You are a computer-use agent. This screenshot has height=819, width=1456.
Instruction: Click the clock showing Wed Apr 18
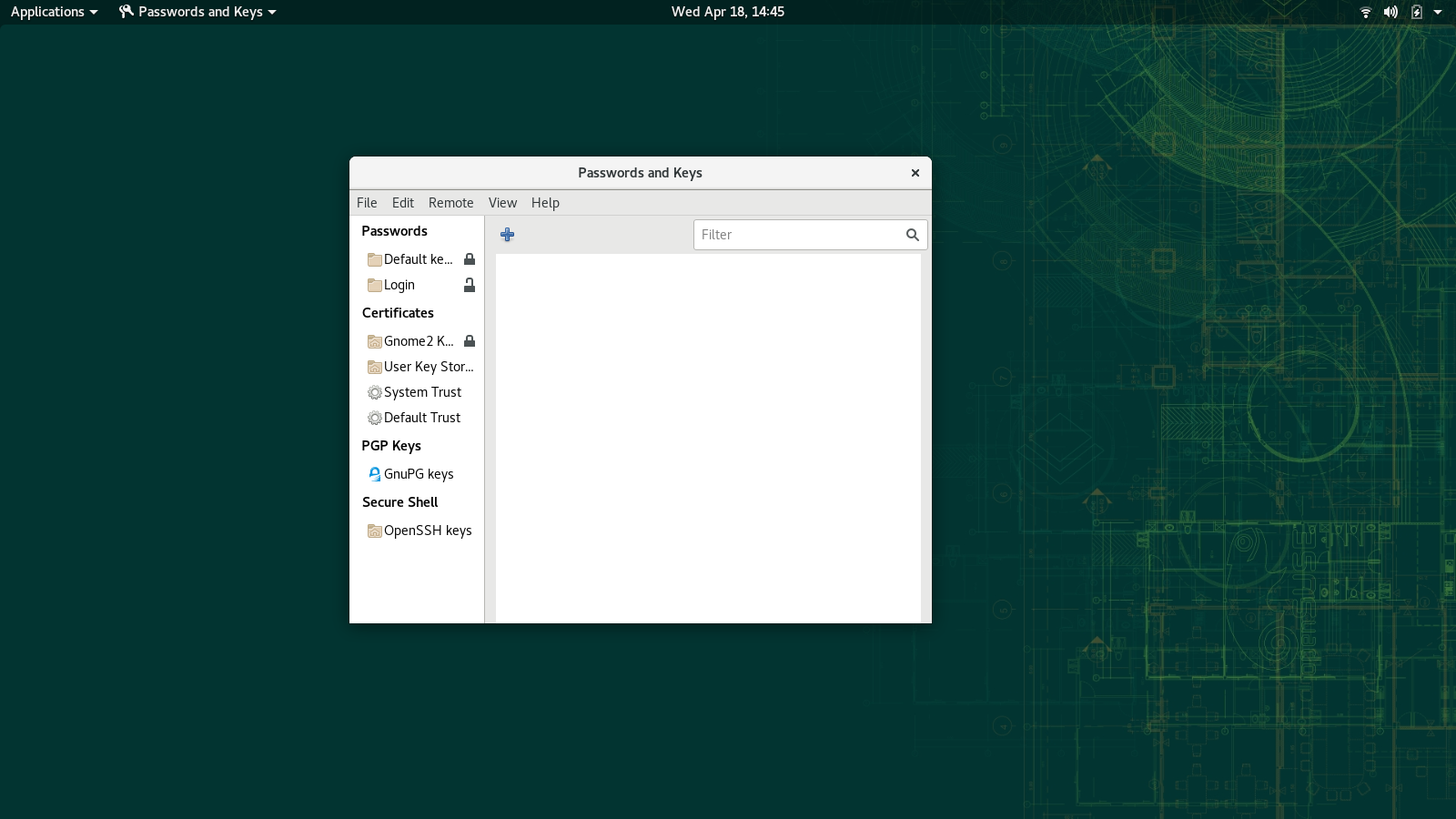pos(727,12)
